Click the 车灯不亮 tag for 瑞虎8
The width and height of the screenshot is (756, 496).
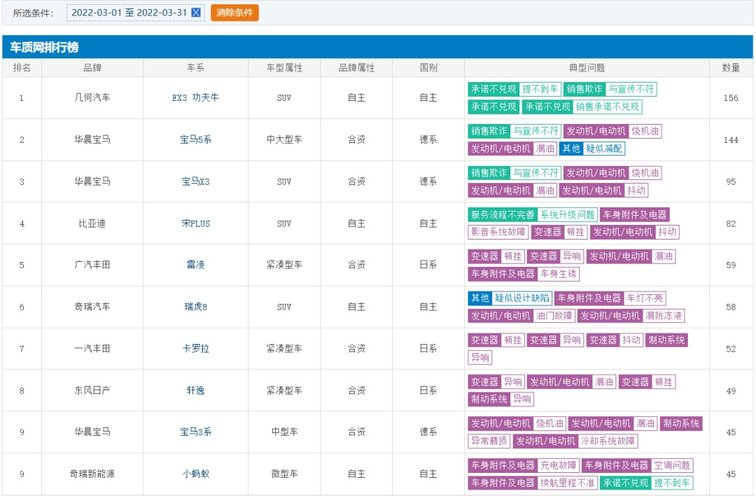coord(644,298)
